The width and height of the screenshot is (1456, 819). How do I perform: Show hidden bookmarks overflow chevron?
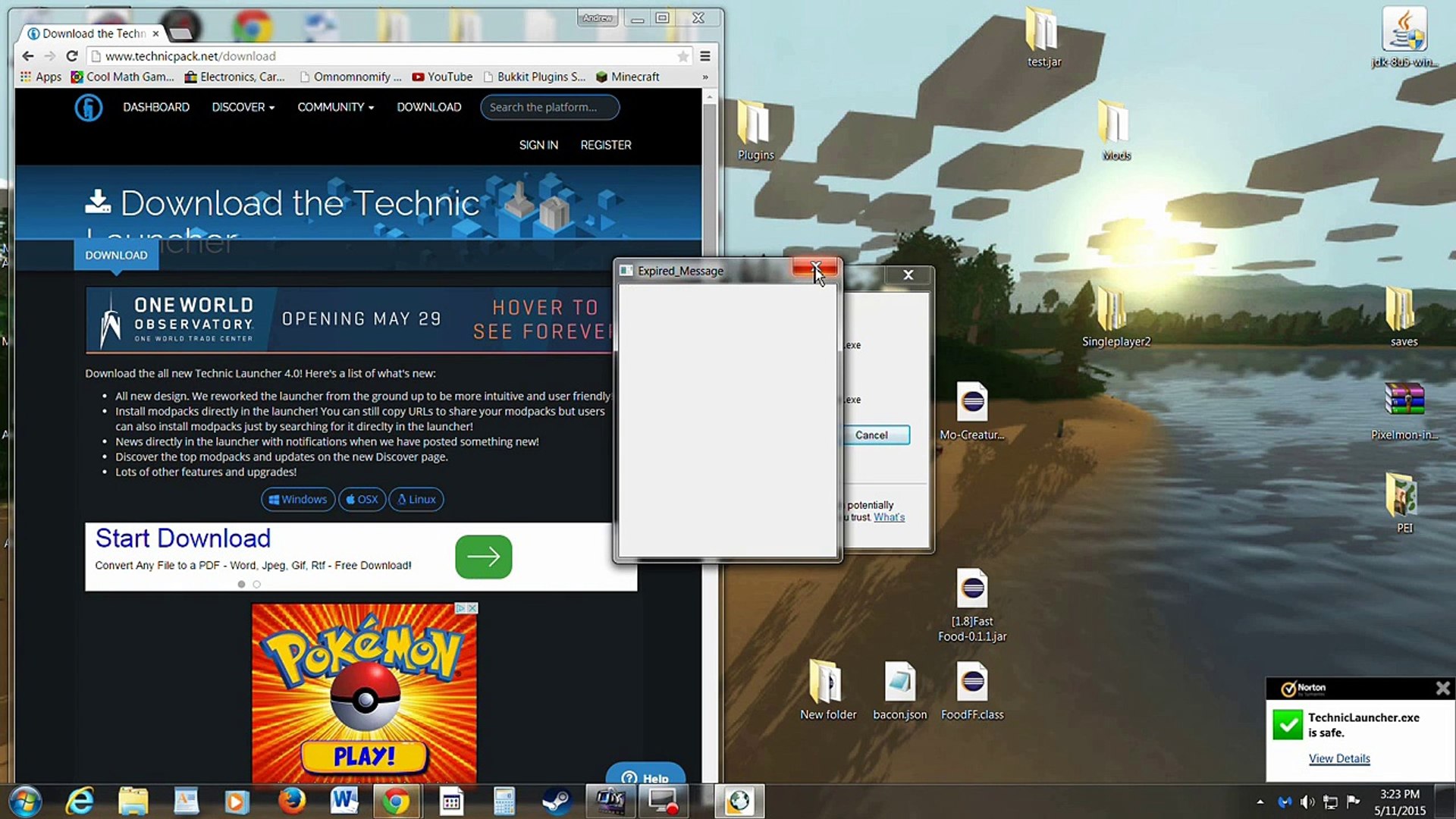[x=704, y=77]
